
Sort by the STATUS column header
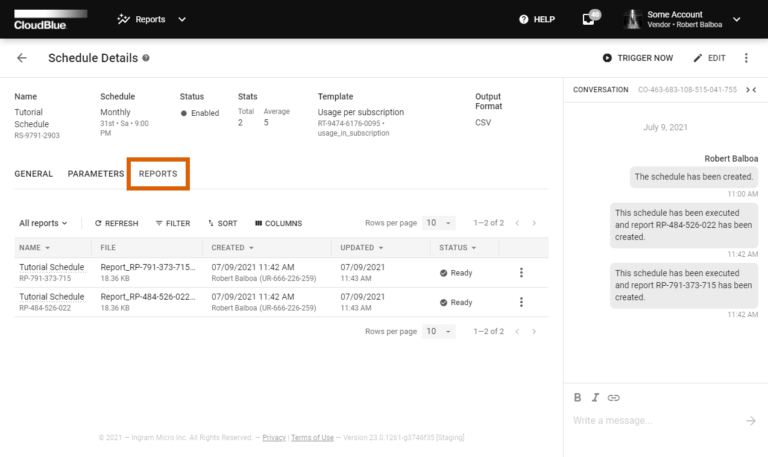click(457, 248)
